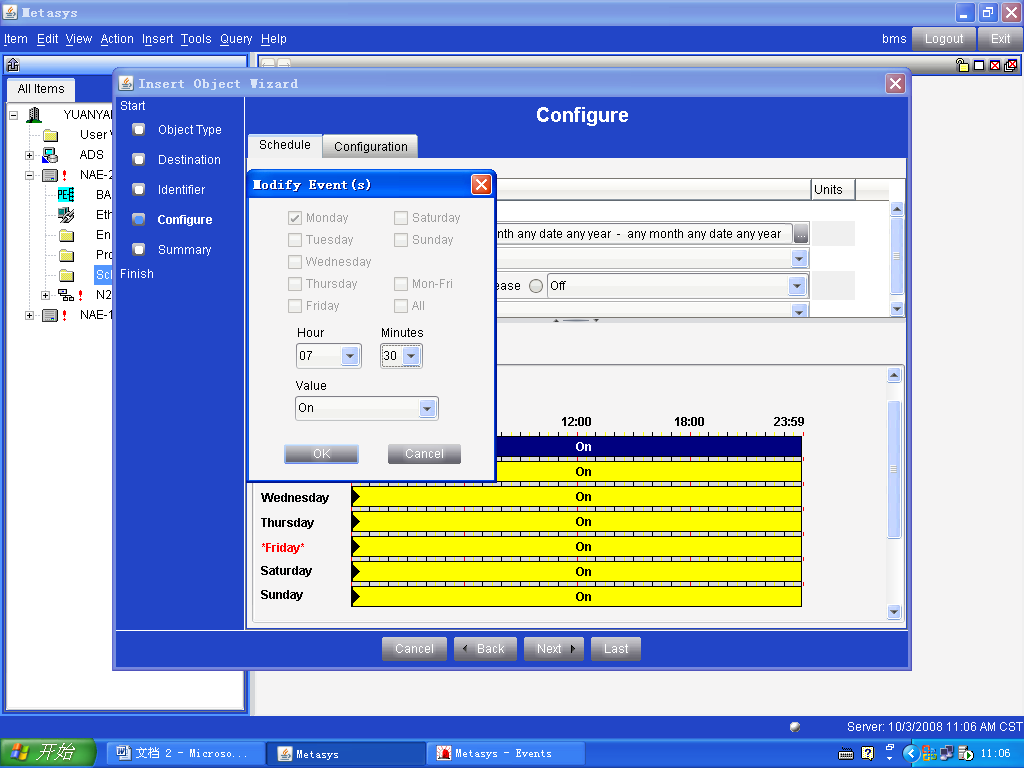Click the close-all-panels stacked icon
Screen dimensions: 1024x768
1011,65
